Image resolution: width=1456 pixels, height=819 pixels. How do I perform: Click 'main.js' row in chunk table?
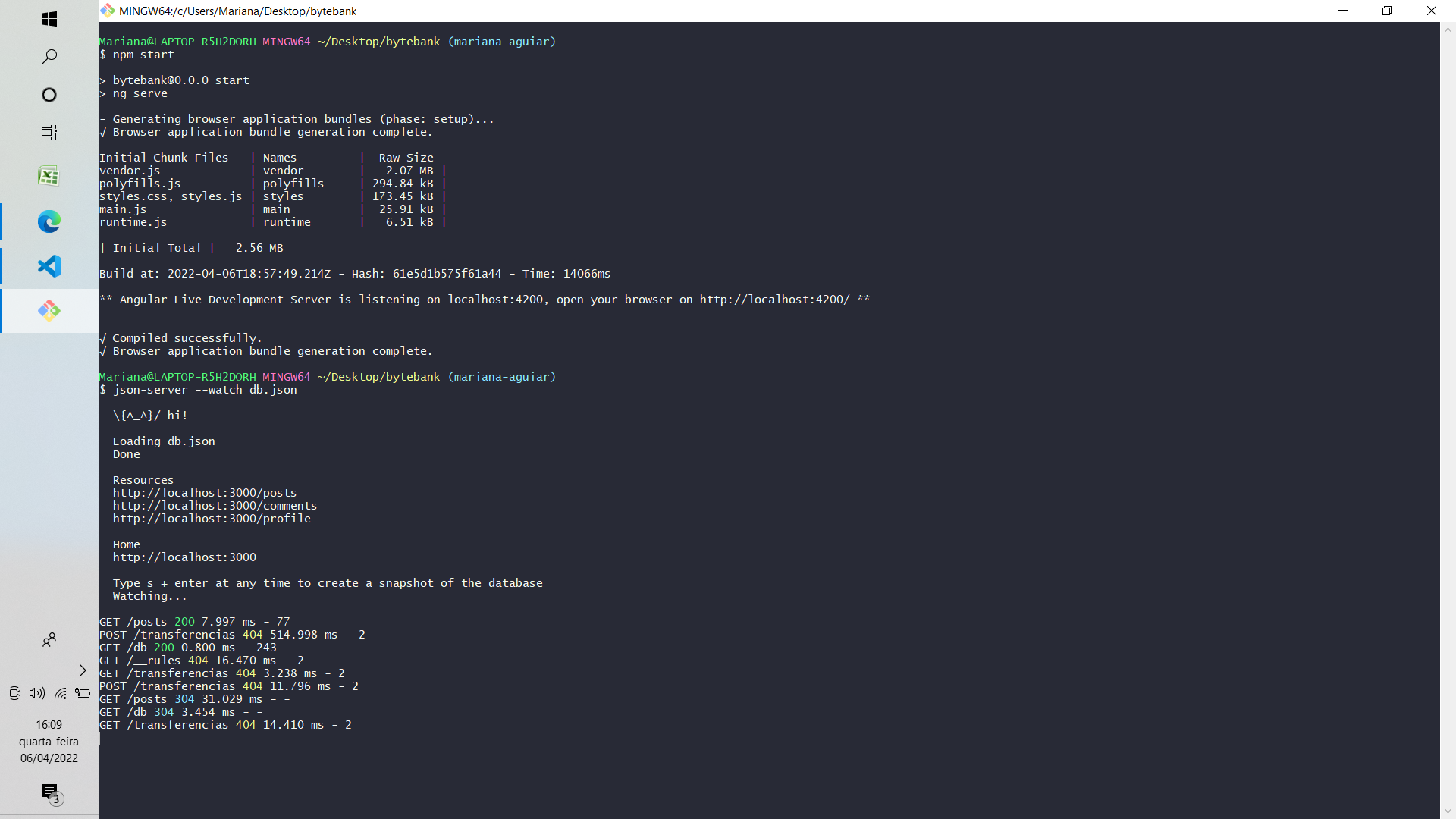pos(272,209)
